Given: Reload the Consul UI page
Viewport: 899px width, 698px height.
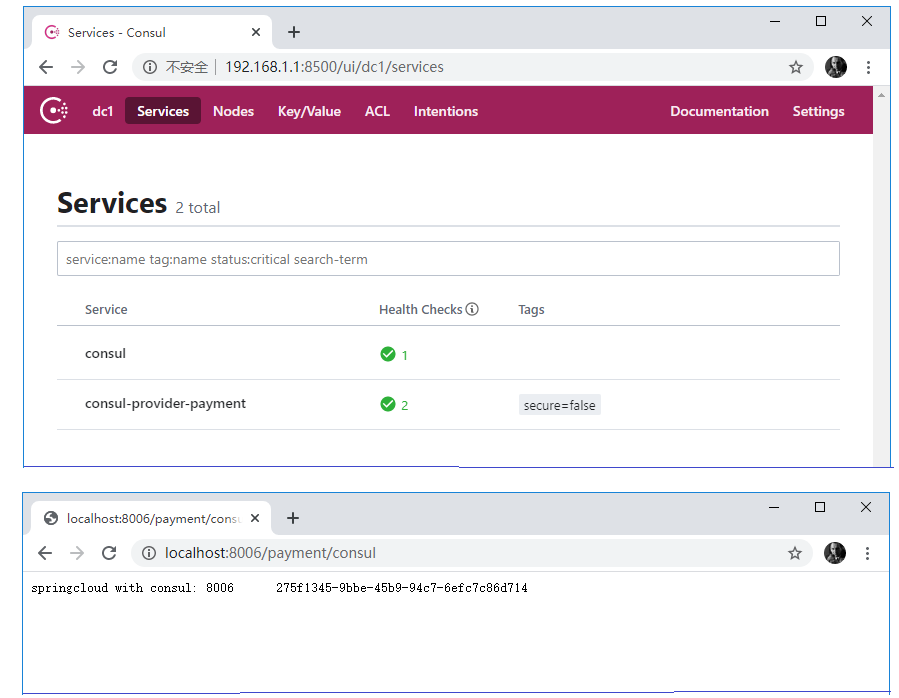Looking at the screenshot, I should click(x=110, y=67).
